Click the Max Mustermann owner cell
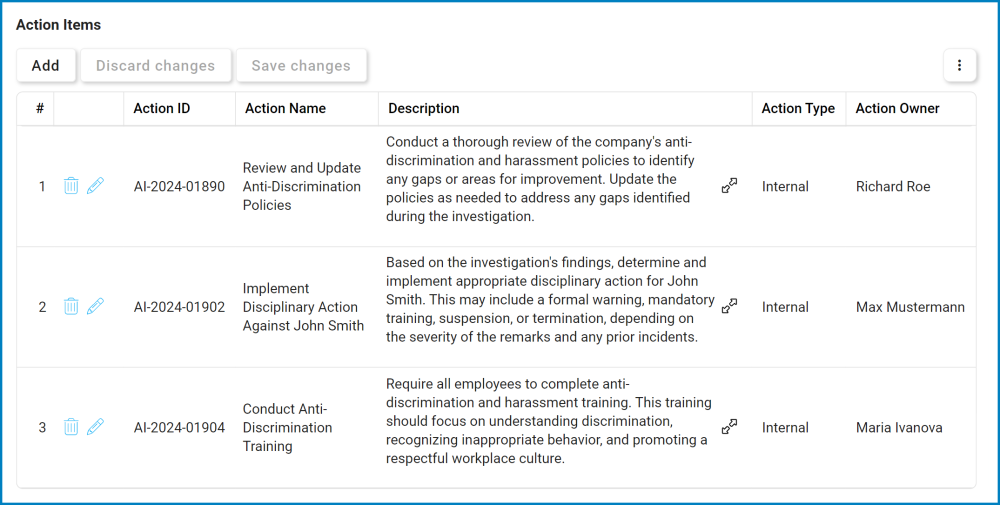This screenshot has height=505, width=1000. tap(910, 307)
